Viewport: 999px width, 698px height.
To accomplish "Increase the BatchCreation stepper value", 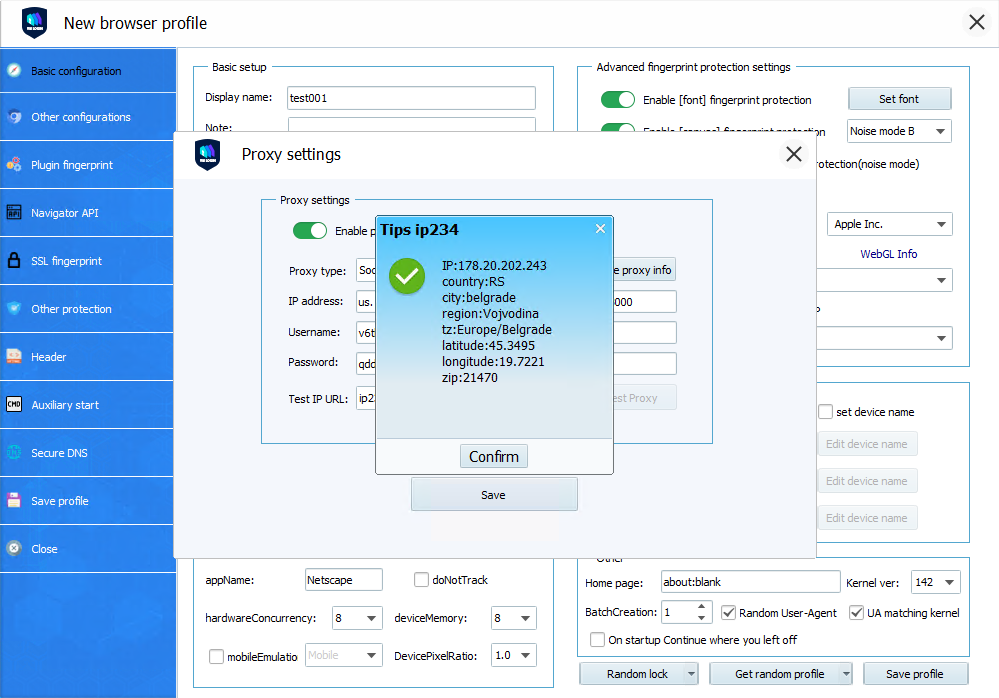I will [x=703, y=607].
